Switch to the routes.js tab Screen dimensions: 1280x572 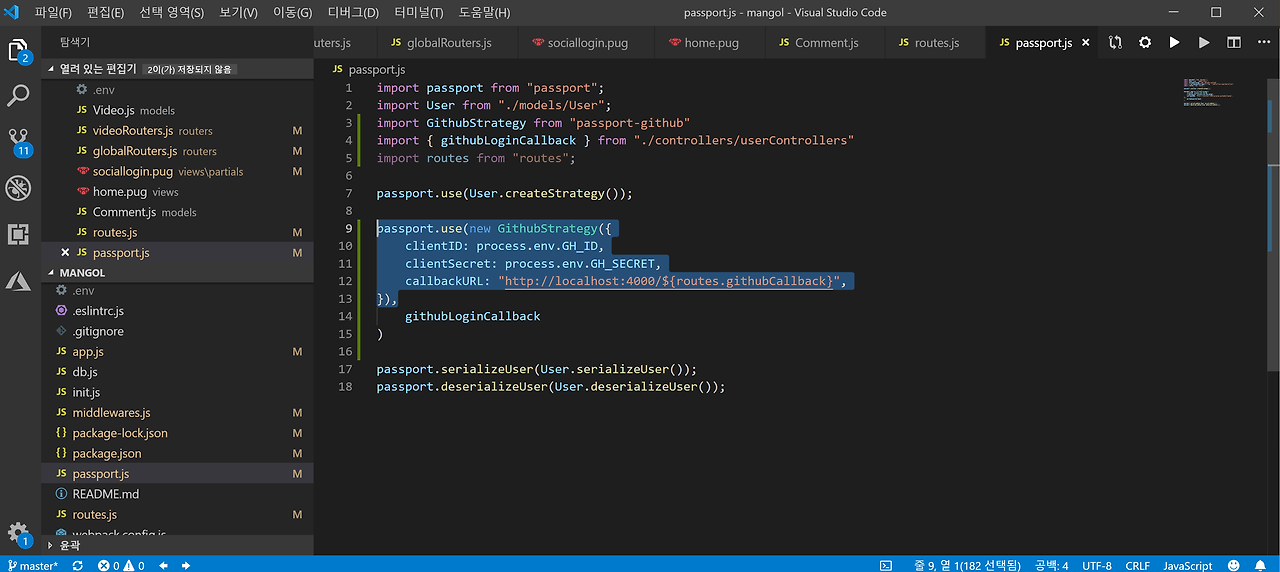[936, 43]
